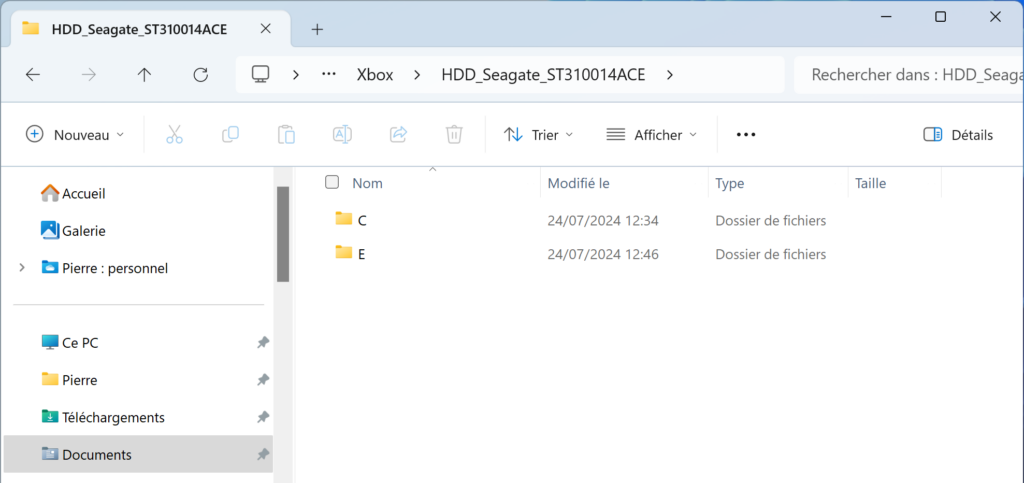Screen dimensions: 1024x483
Task: Click the Delete trash icon
Action: [x=454, y=134]
